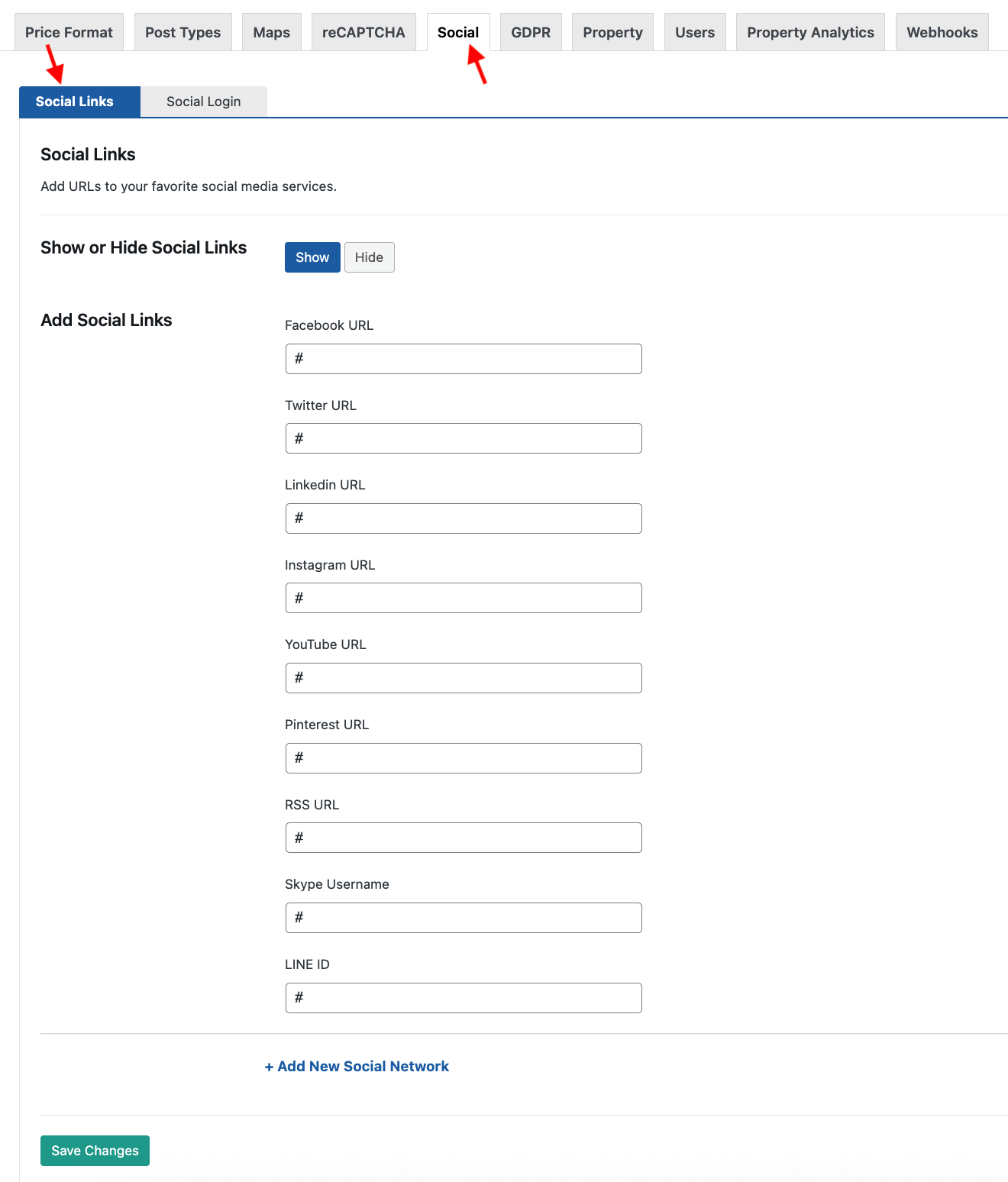The height and width of the screenshot is (1182, 1008).
Task: Click the Save Changes button
Action: (x=95, y=1151)
